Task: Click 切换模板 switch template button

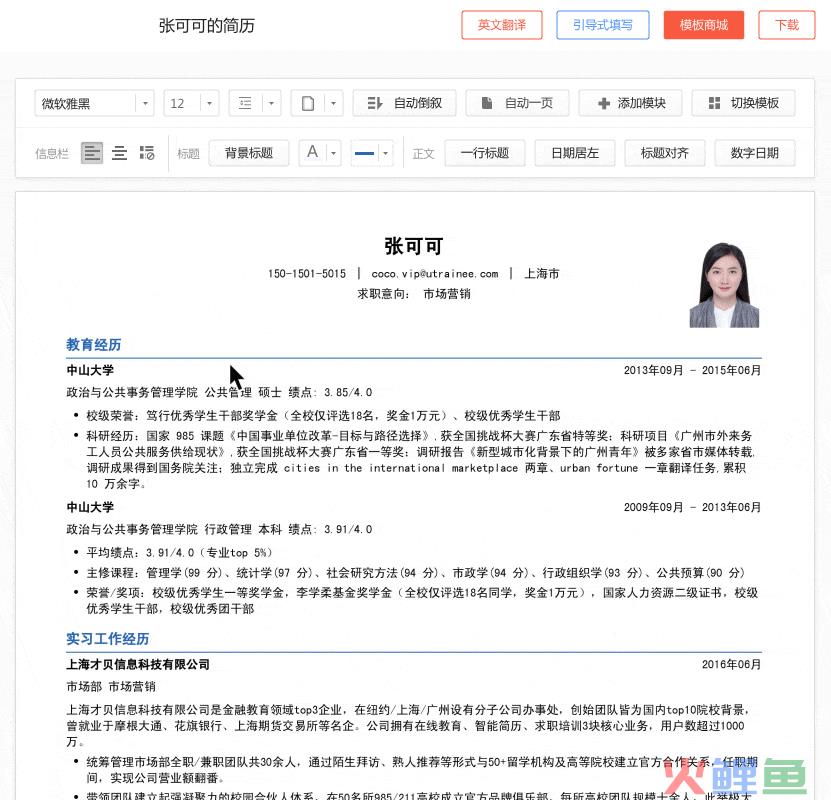Action: pos(744,103)
